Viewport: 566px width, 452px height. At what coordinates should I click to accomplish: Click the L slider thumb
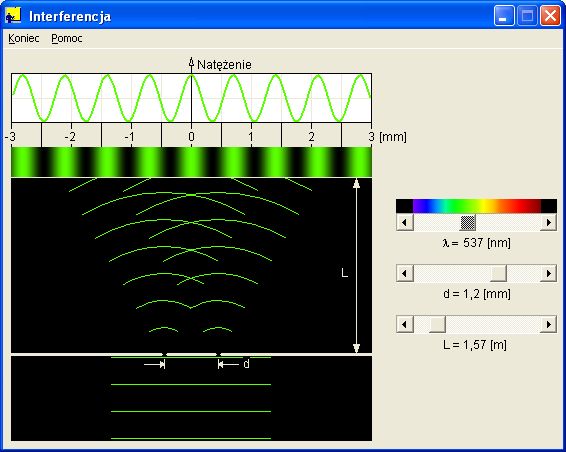coord(437,324)
